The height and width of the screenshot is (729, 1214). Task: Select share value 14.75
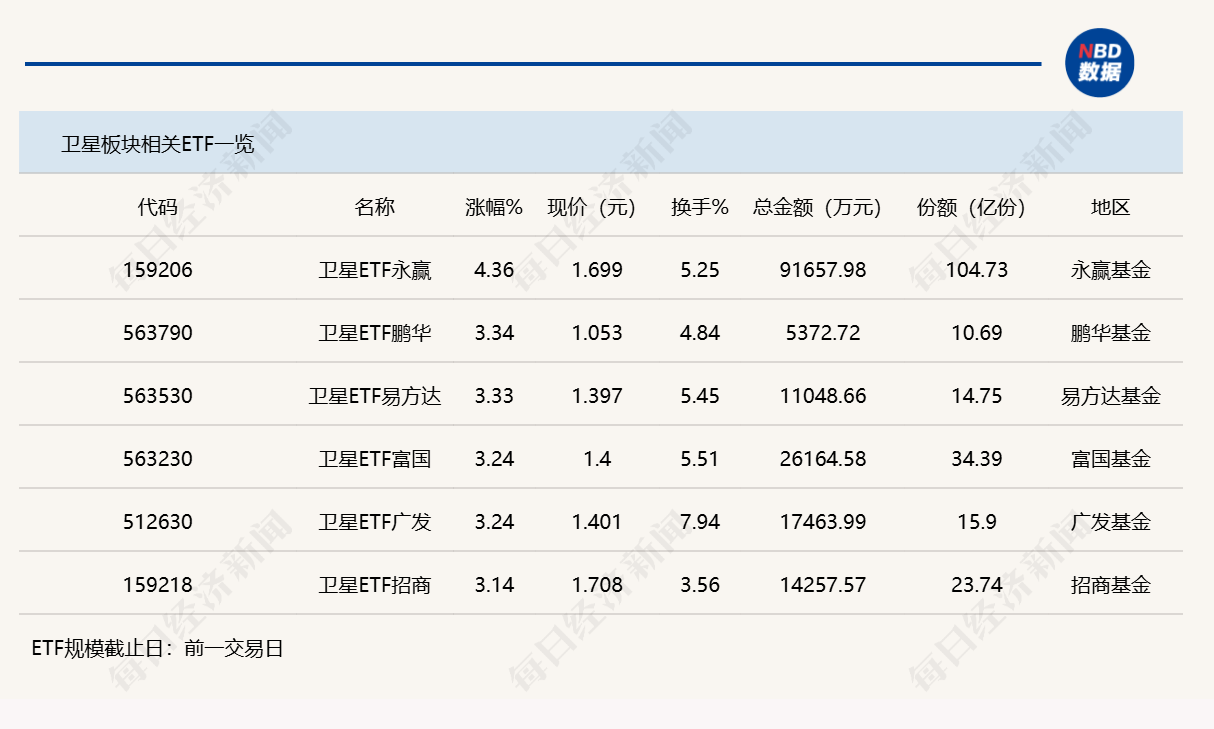977,396
